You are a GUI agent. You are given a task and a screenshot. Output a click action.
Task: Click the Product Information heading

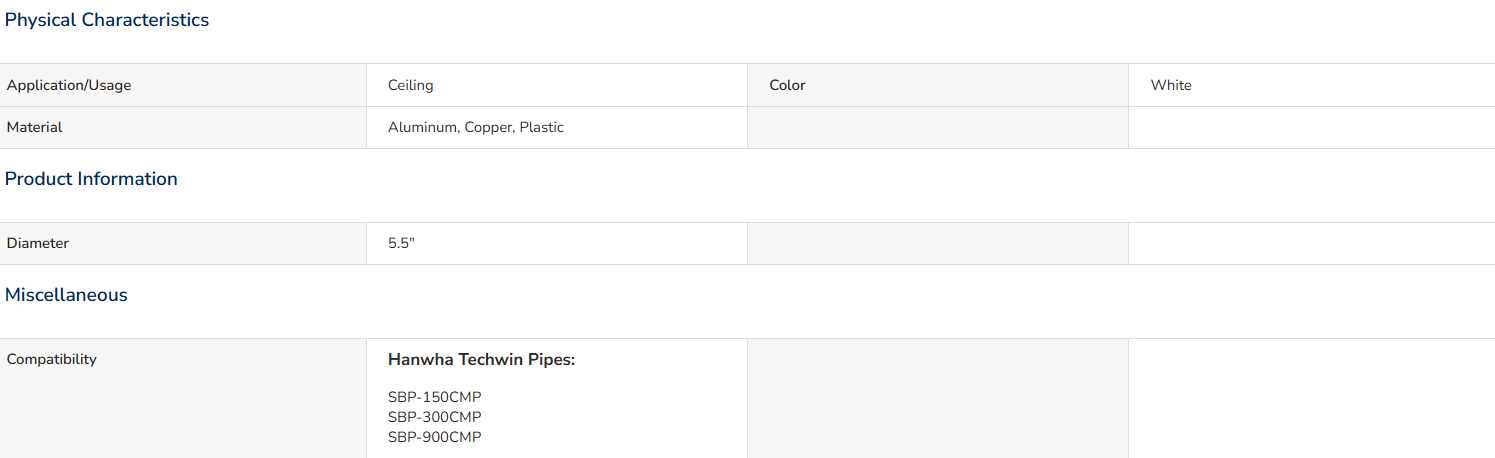click(x=91, y=179)
